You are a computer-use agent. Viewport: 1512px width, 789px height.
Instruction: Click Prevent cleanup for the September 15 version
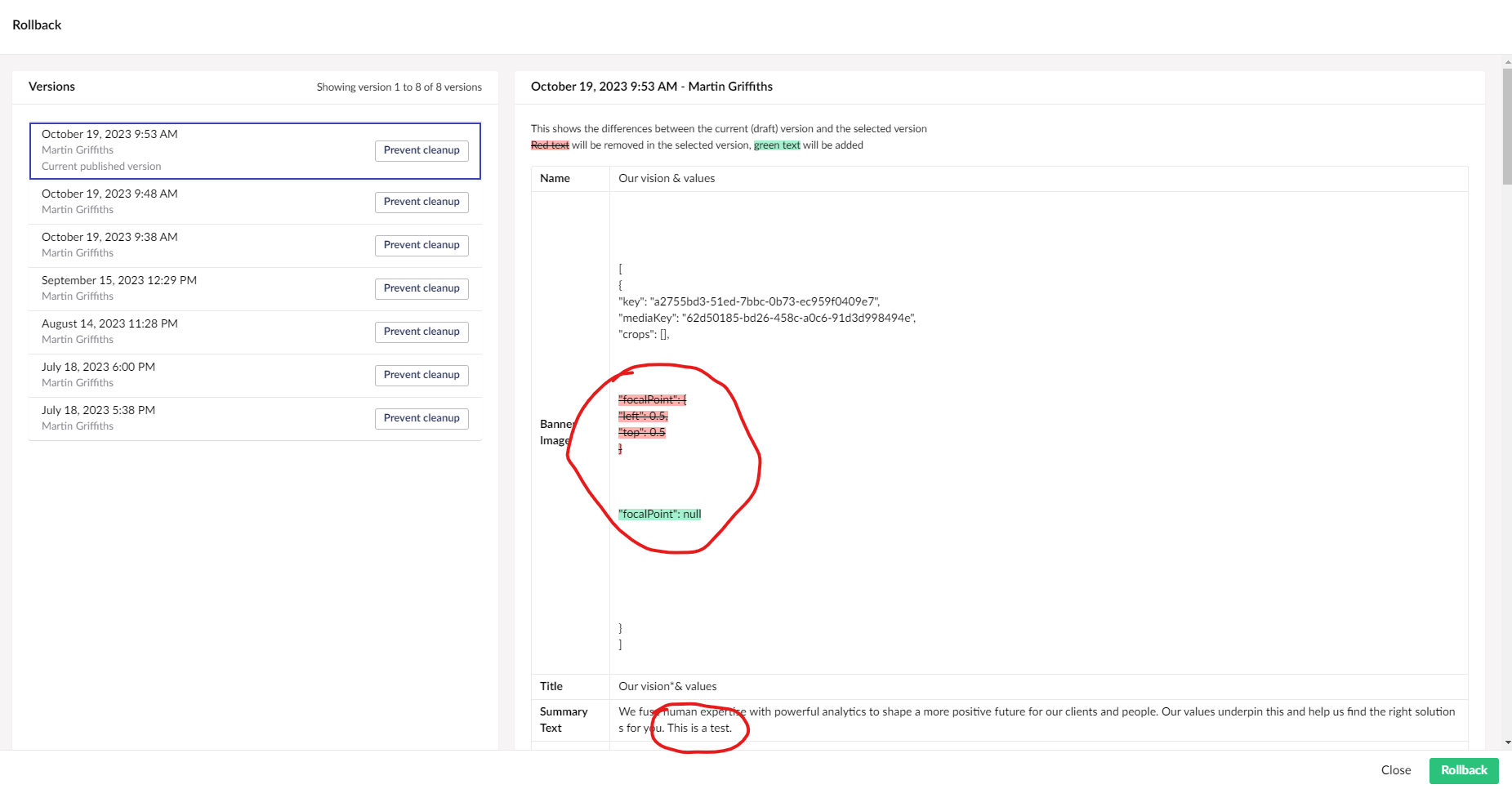point(421,288)
